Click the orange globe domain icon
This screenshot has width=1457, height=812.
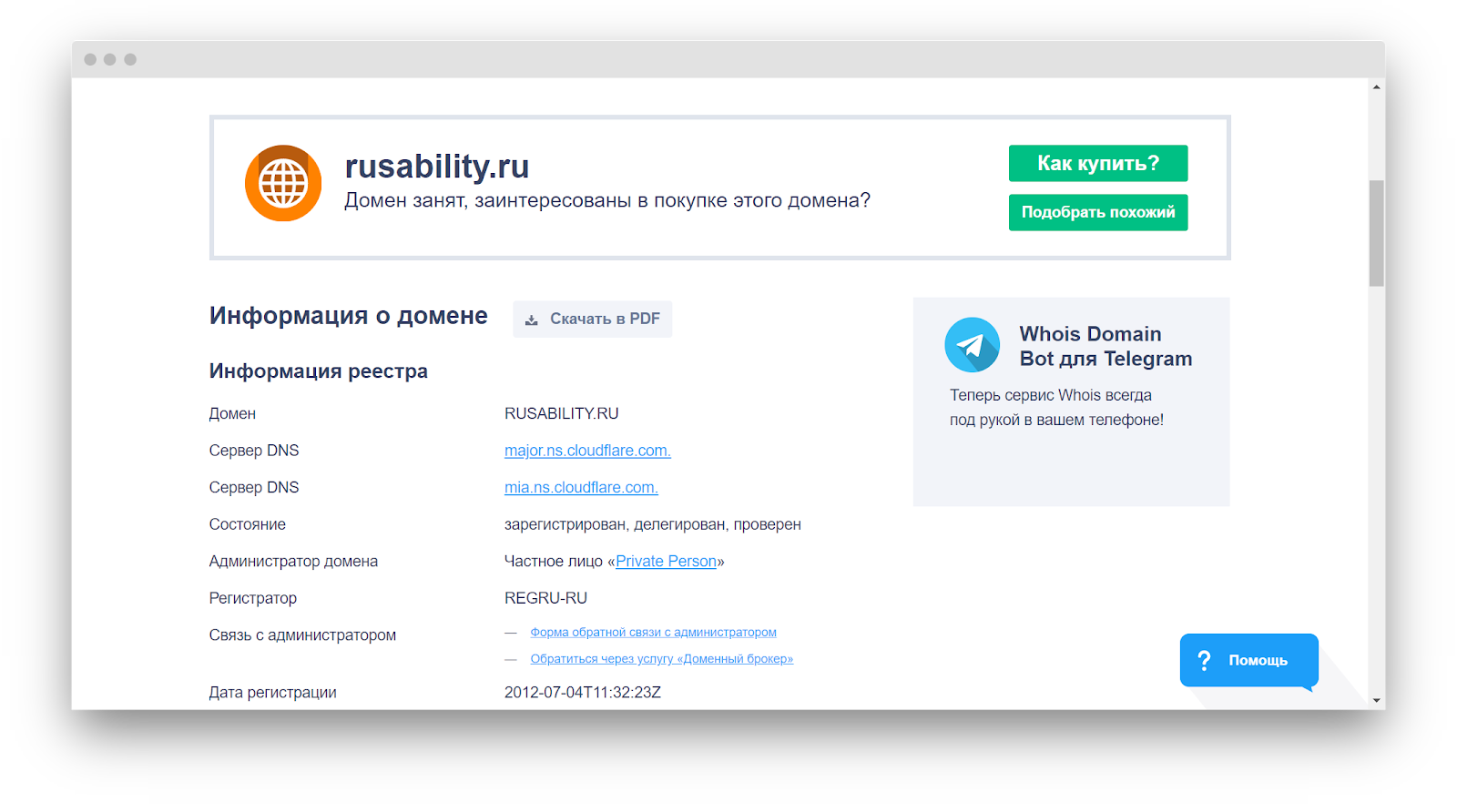coord(283,183)
